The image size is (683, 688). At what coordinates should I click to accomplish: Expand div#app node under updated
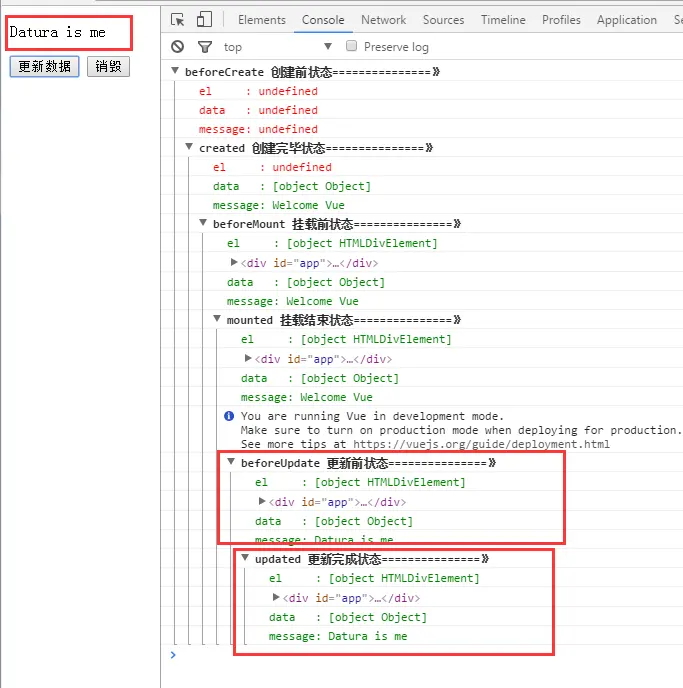tap(276, 597)
